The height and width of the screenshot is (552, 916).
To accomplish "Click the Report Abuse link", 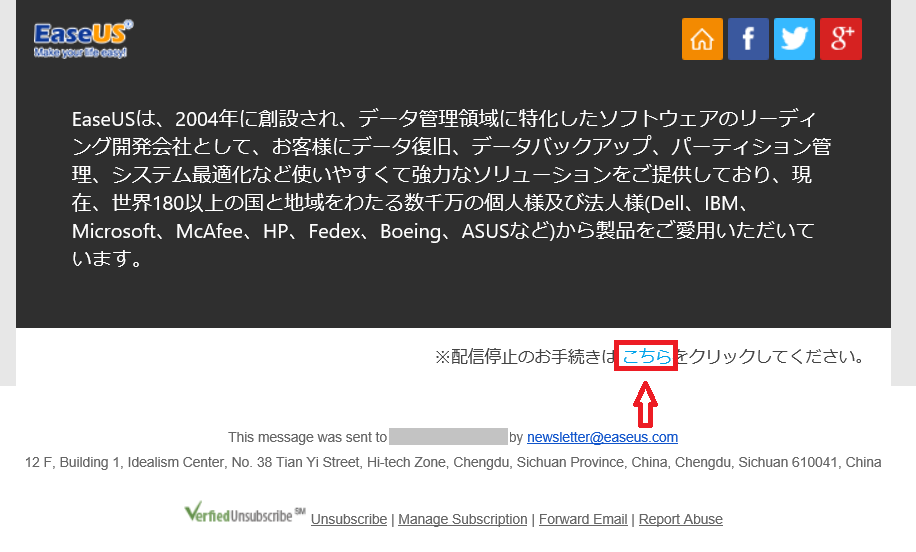I will click(x=681, y=519).
